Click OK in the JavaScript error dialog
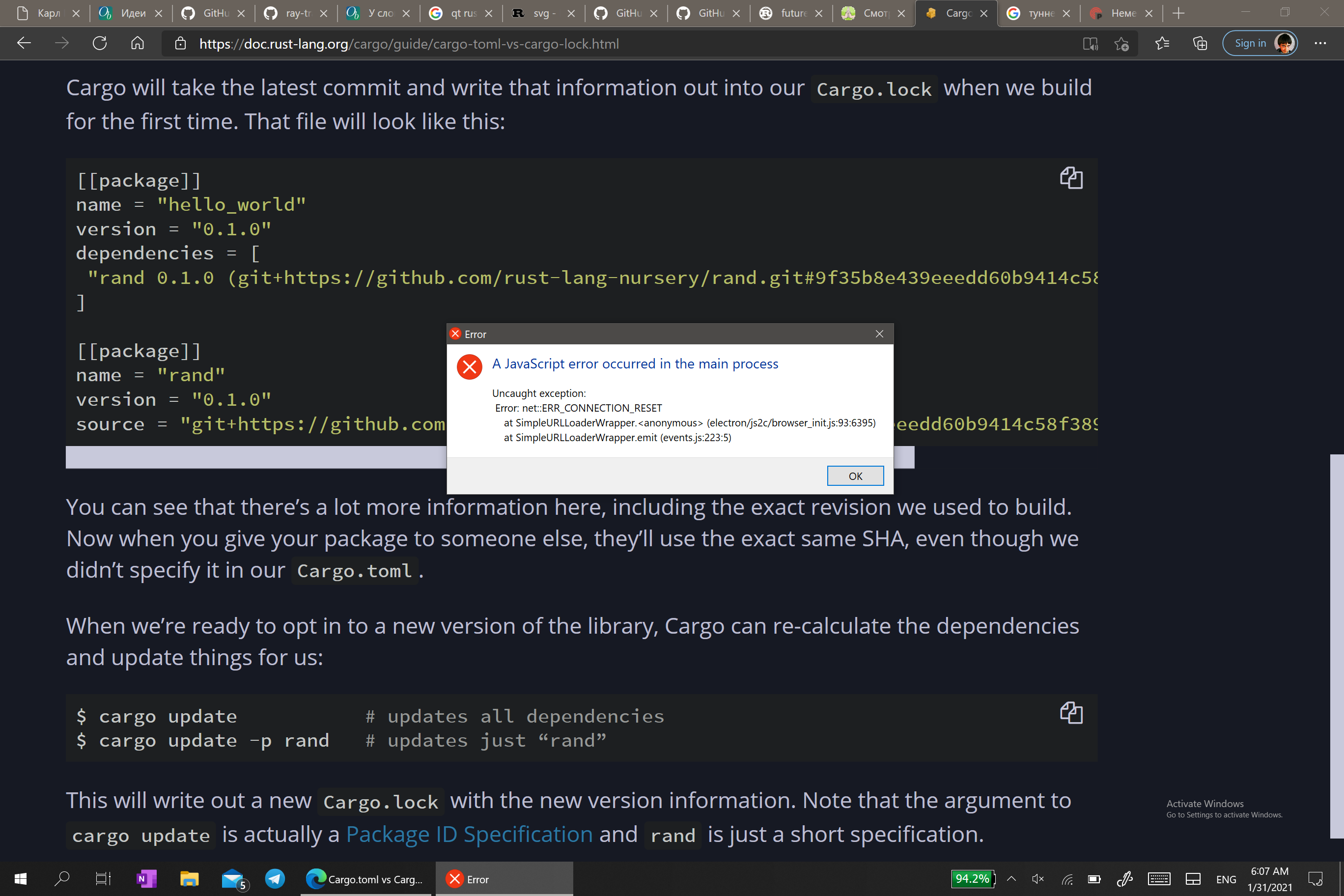The image size is (1344, 896). click(x=855, y=476)
